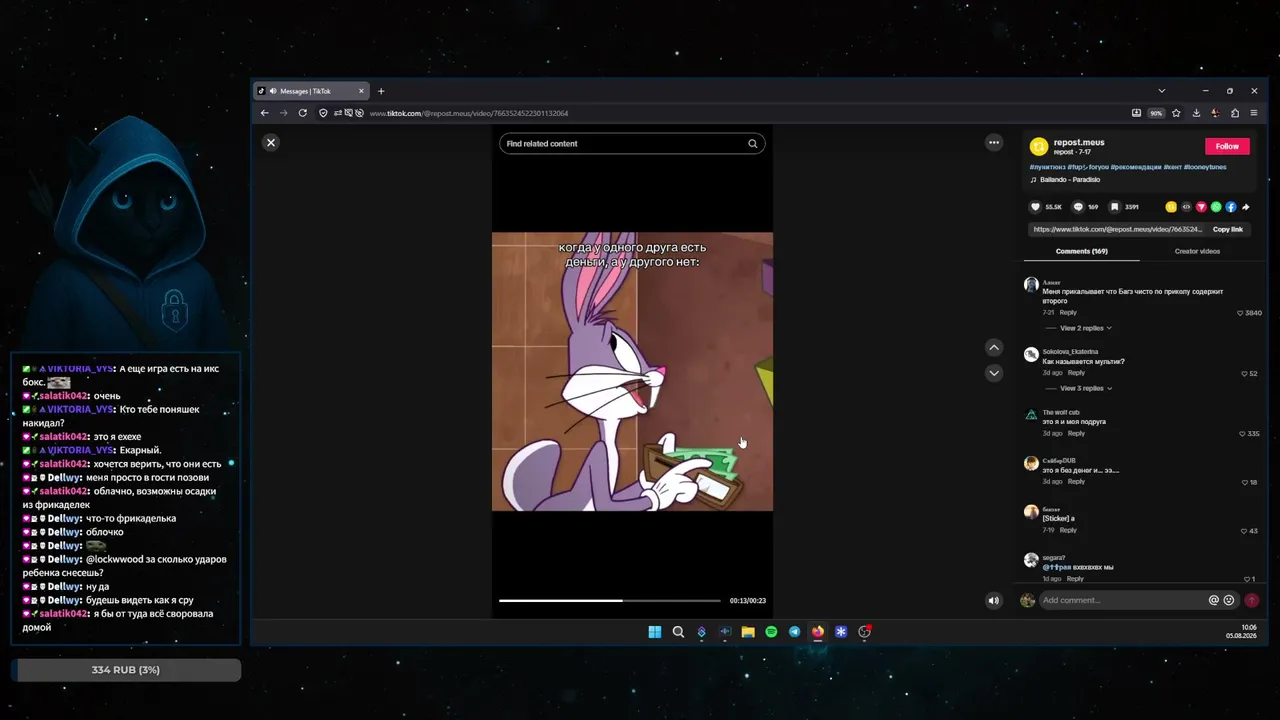Open the 90% zoom level indicator
This screenshot has height=720, width=1280.
click(x=1156, y=113)
